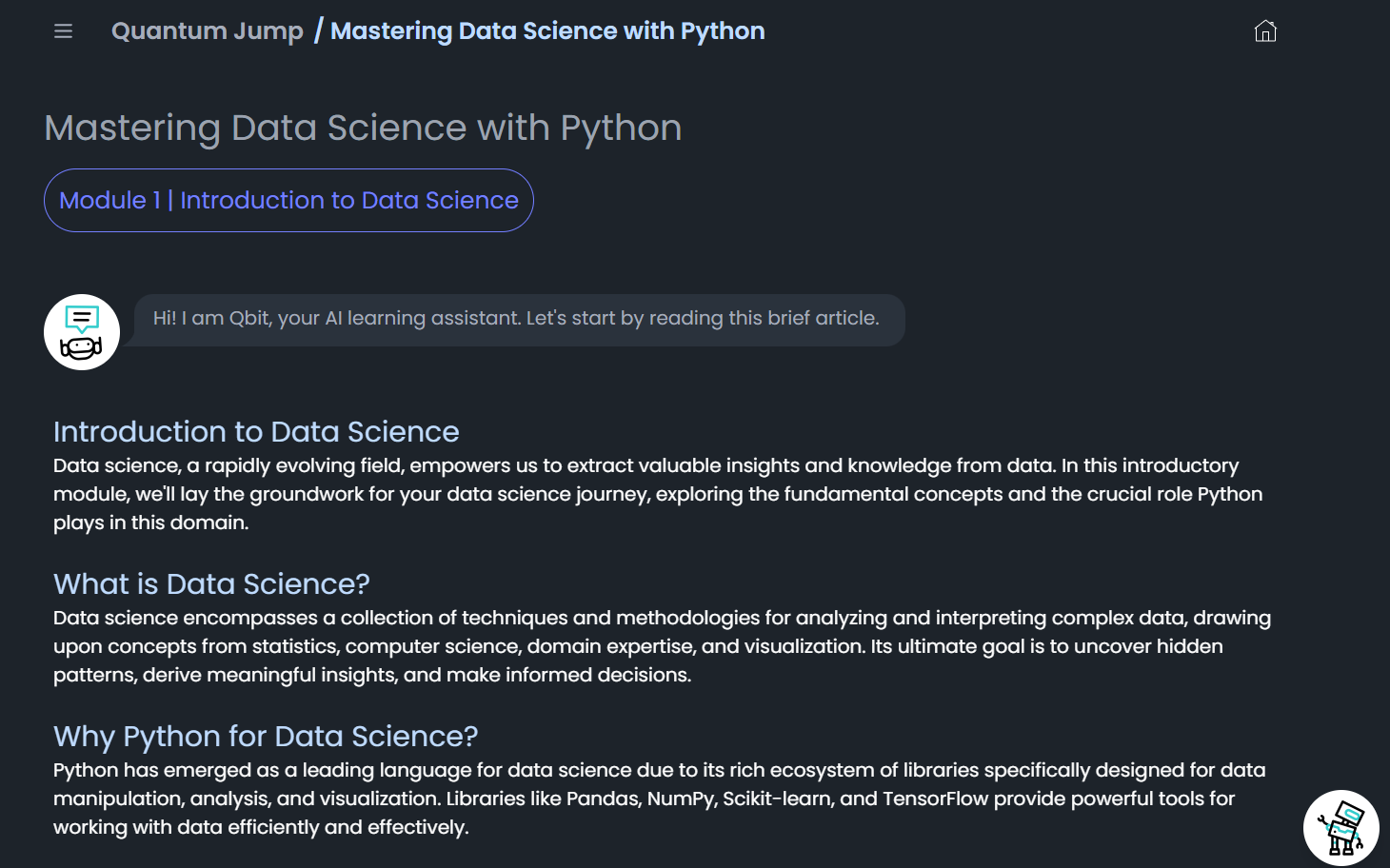
Task: Click the paragraph starting 'Data science encompasses'
Action: pos(662,646)
